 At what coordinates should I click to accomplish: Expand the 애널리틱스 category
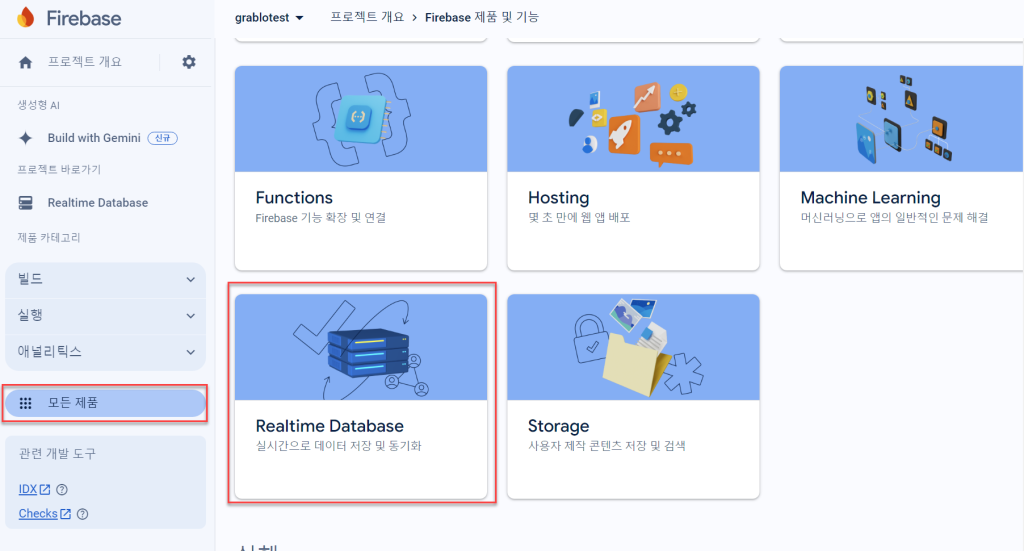point(105,352)
